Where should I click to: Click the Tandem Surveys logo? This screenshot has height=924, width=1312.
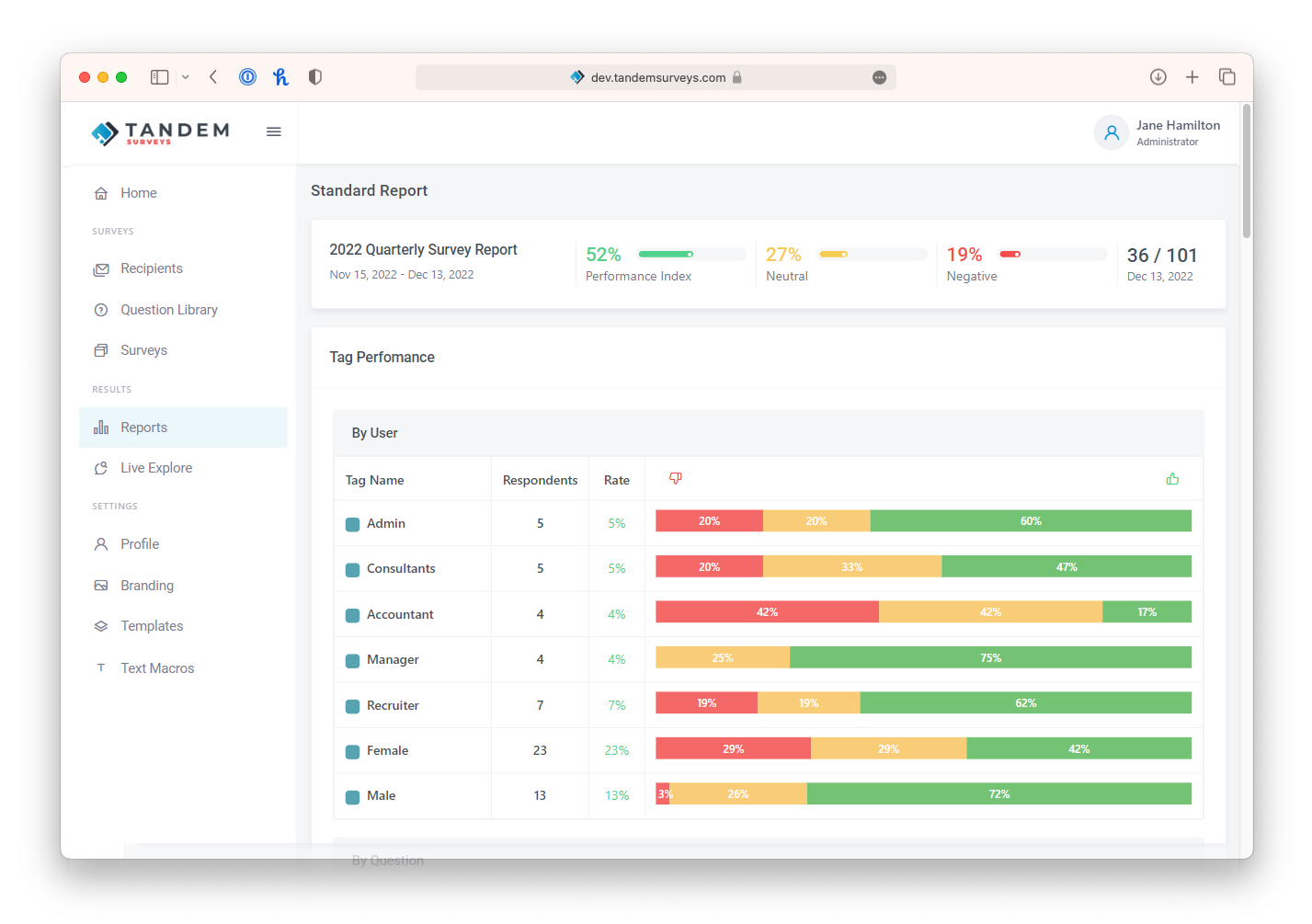pos(158,131)
